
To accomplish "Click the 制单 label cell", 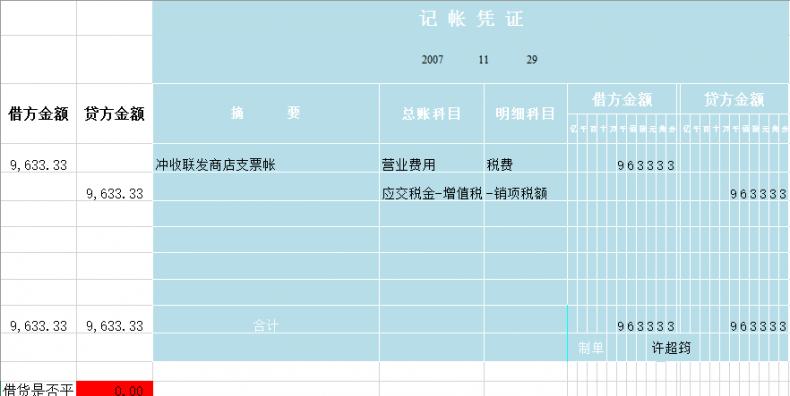I will pos(590,348).
